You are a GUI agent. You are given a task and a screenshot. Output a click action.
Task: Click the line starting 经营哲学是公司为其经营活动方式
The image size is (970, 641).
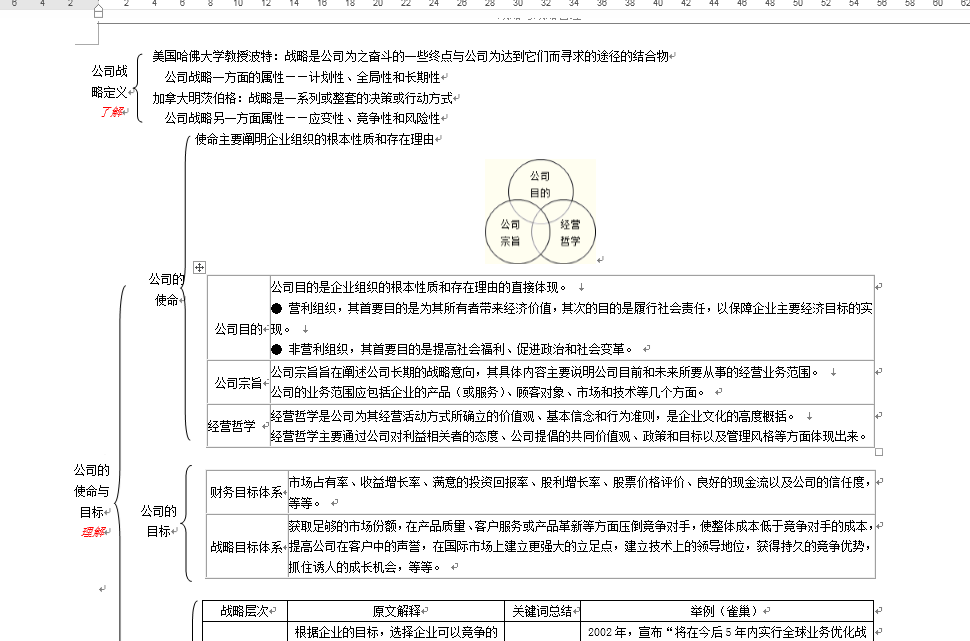533,416
